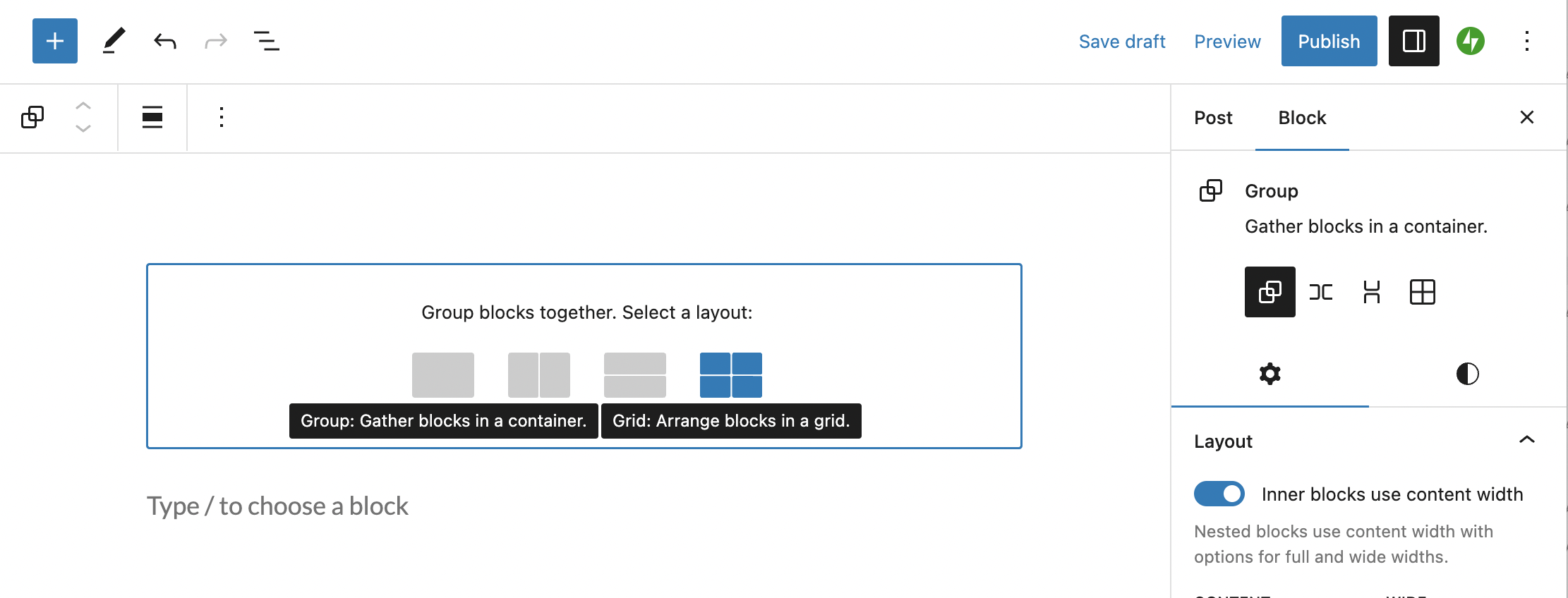1568x598 pixels.
Task: Click Save draft
Action: point(1122,42)
